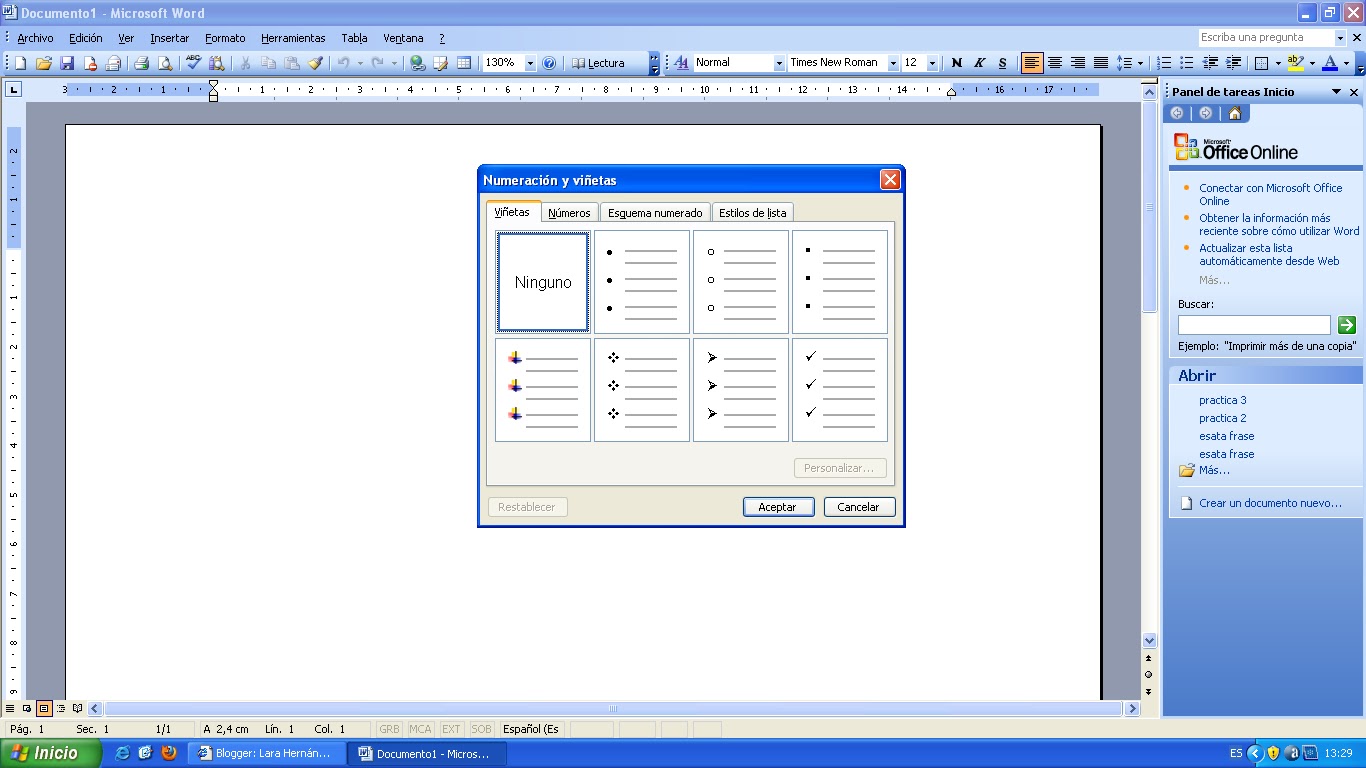The width and height of the screenshot is (1366, 768).
Task: Click the Bullets list toolbar icon
Action: pyautogui.click(x=1187, y=63)
